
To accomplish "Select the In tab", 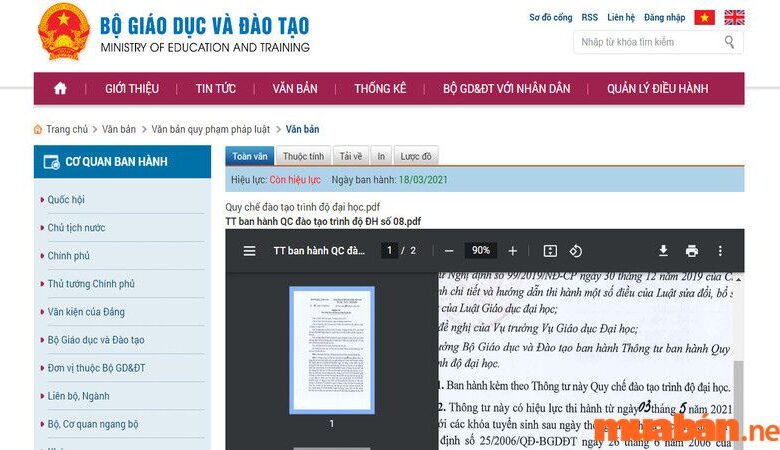I will pos(381,156).
